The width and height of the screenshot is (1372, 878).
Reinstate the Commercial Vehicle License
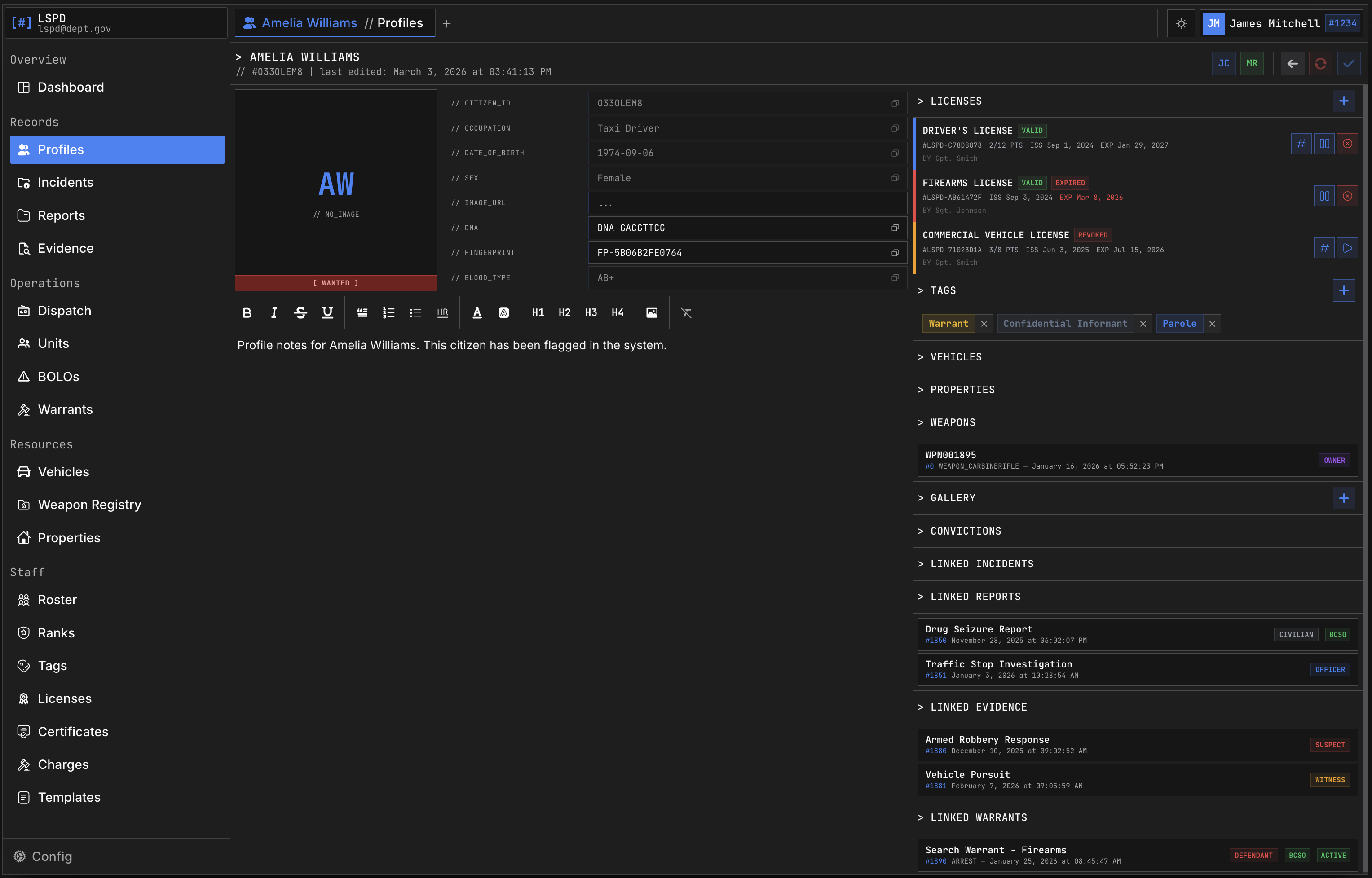click(x=1347, y=248)
